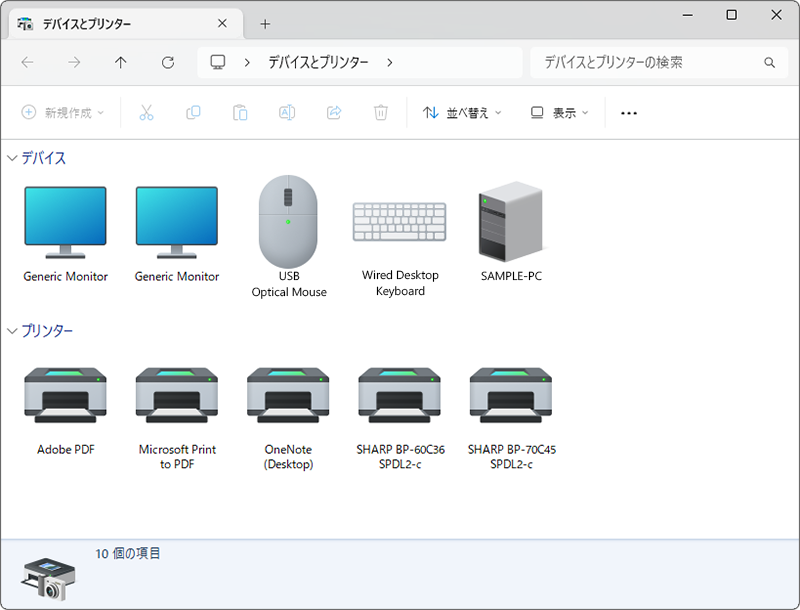Select the first Generic Monitor icon

pos(65,222)
